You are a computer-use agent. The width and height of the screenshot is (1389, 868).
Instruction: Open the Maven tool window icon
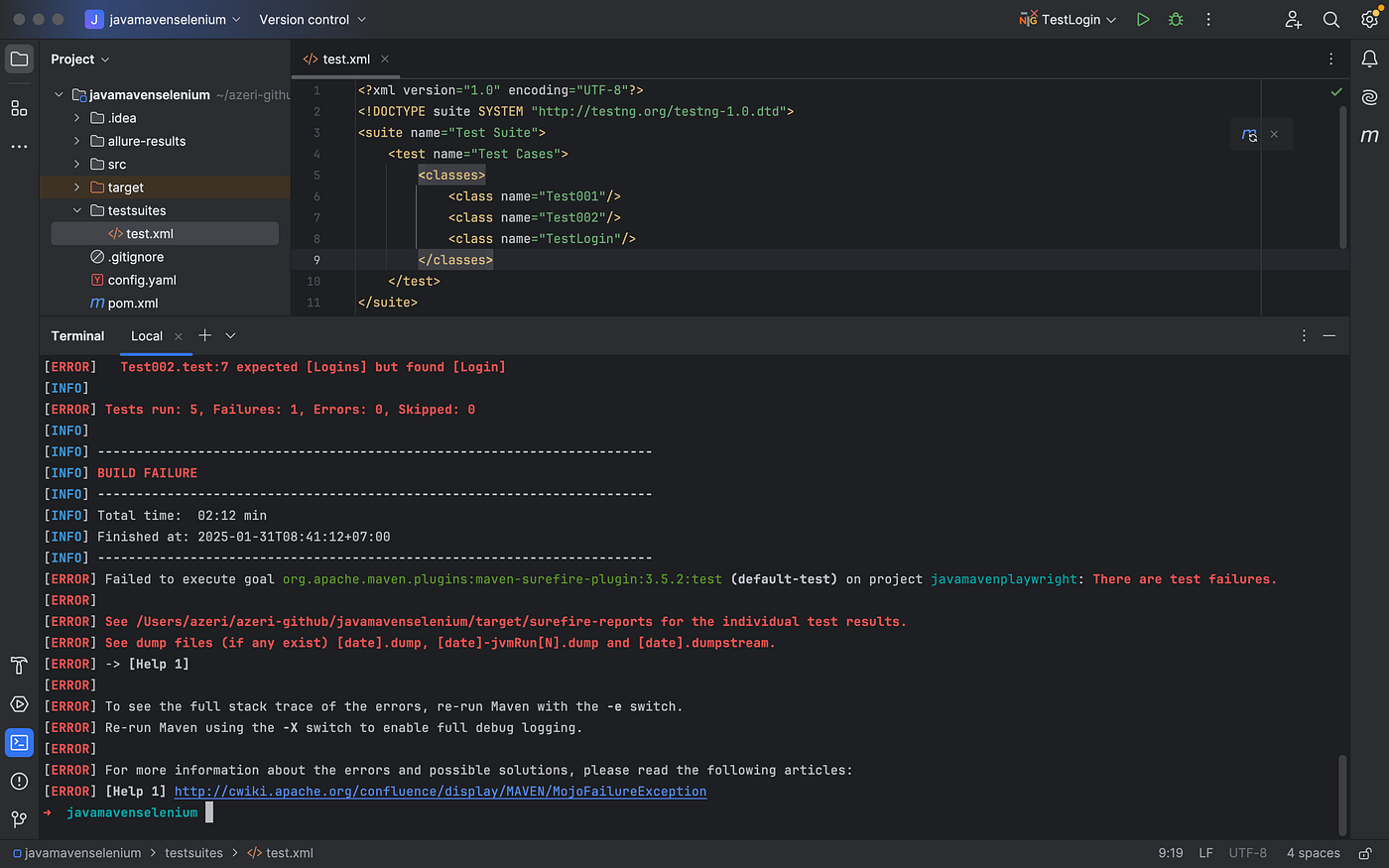[1369, 135]
